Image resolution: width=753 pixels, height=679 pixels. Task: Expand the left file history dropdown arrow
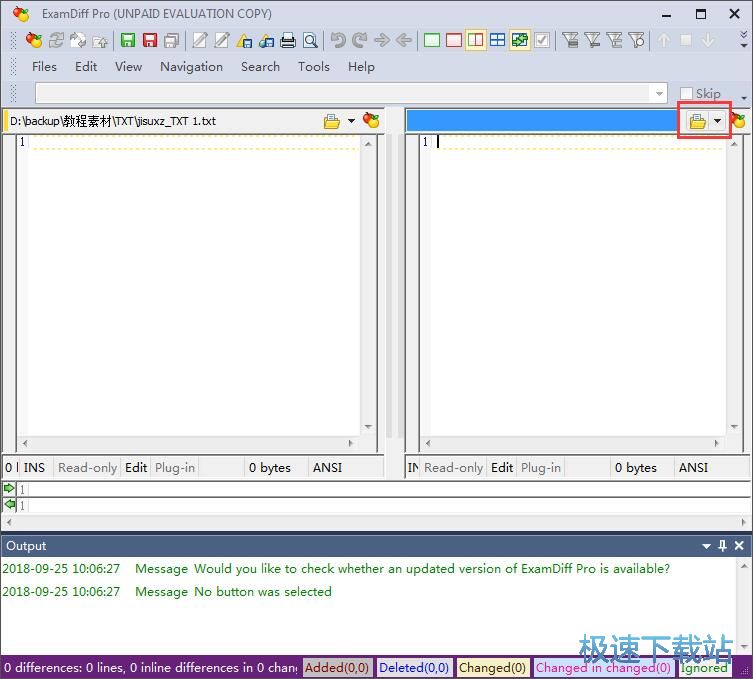coord(351,121)
